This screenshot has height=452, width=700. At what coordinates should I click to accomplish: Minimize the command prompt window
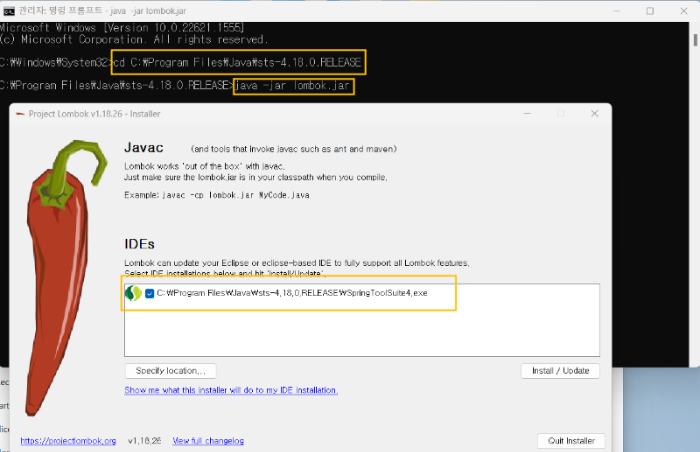click(617, 11)
